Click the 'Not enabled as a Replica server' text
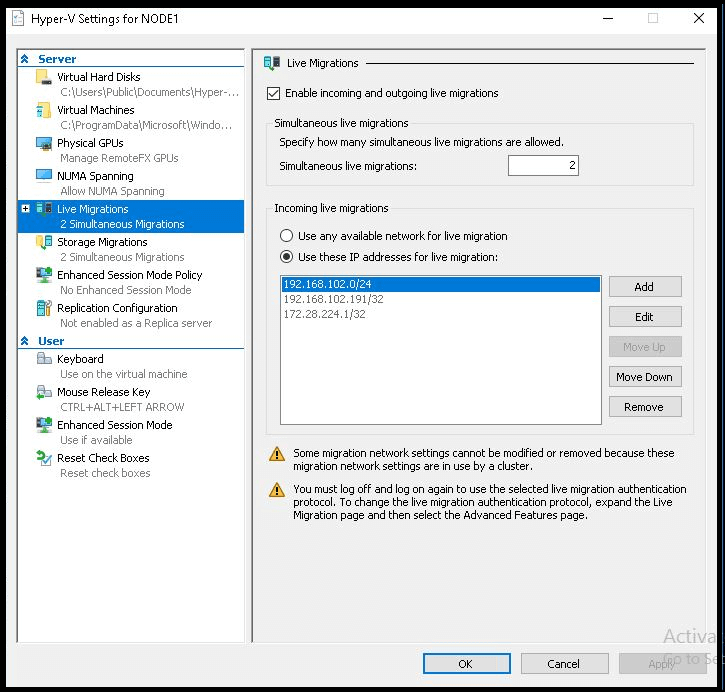Image resolution: width=725 pixels, height=692 pixels. pos(136,323)
